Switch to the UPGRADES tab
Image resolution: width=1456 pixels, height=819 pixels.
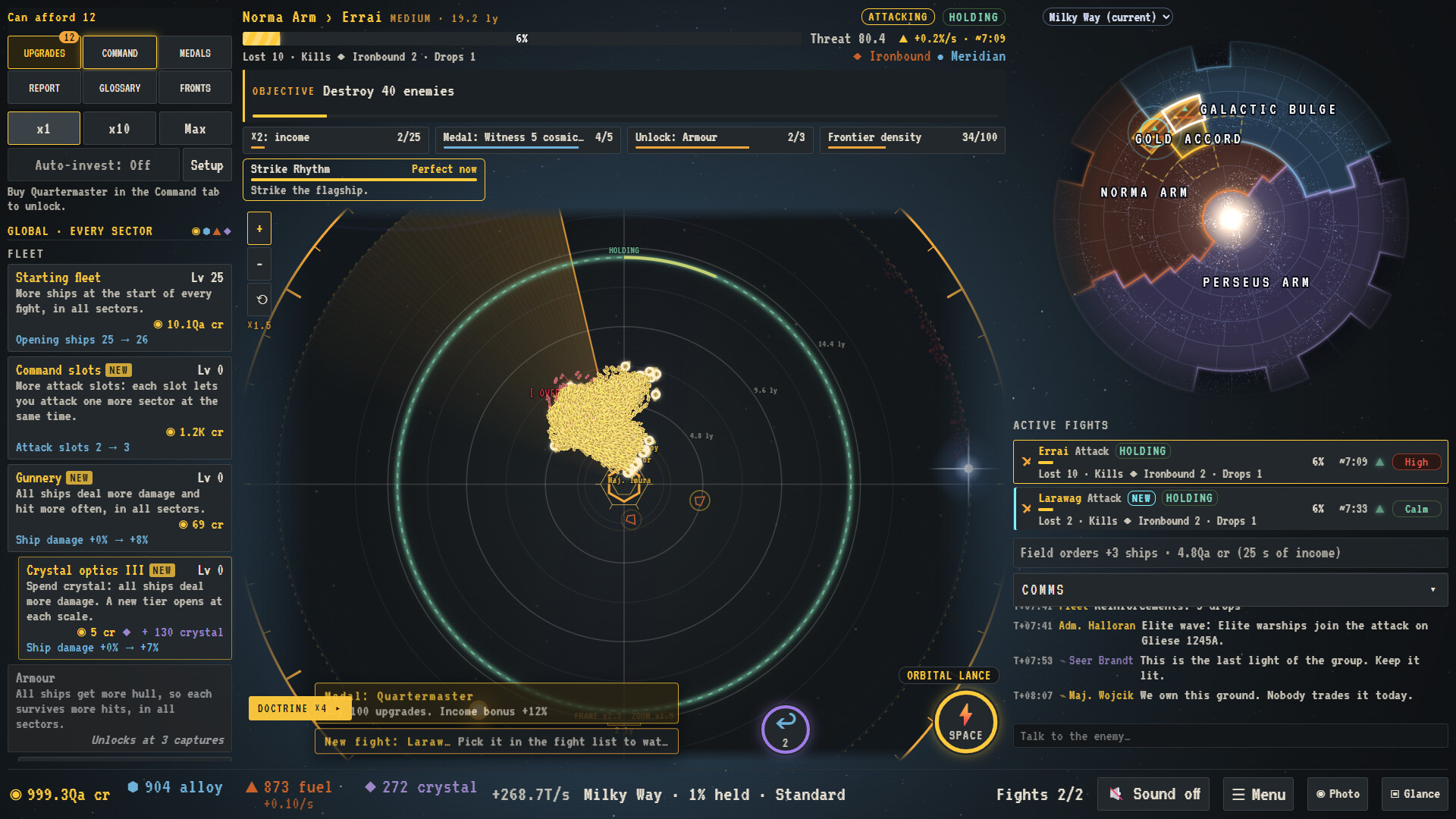pyautogui.click(x=44, y=53)
